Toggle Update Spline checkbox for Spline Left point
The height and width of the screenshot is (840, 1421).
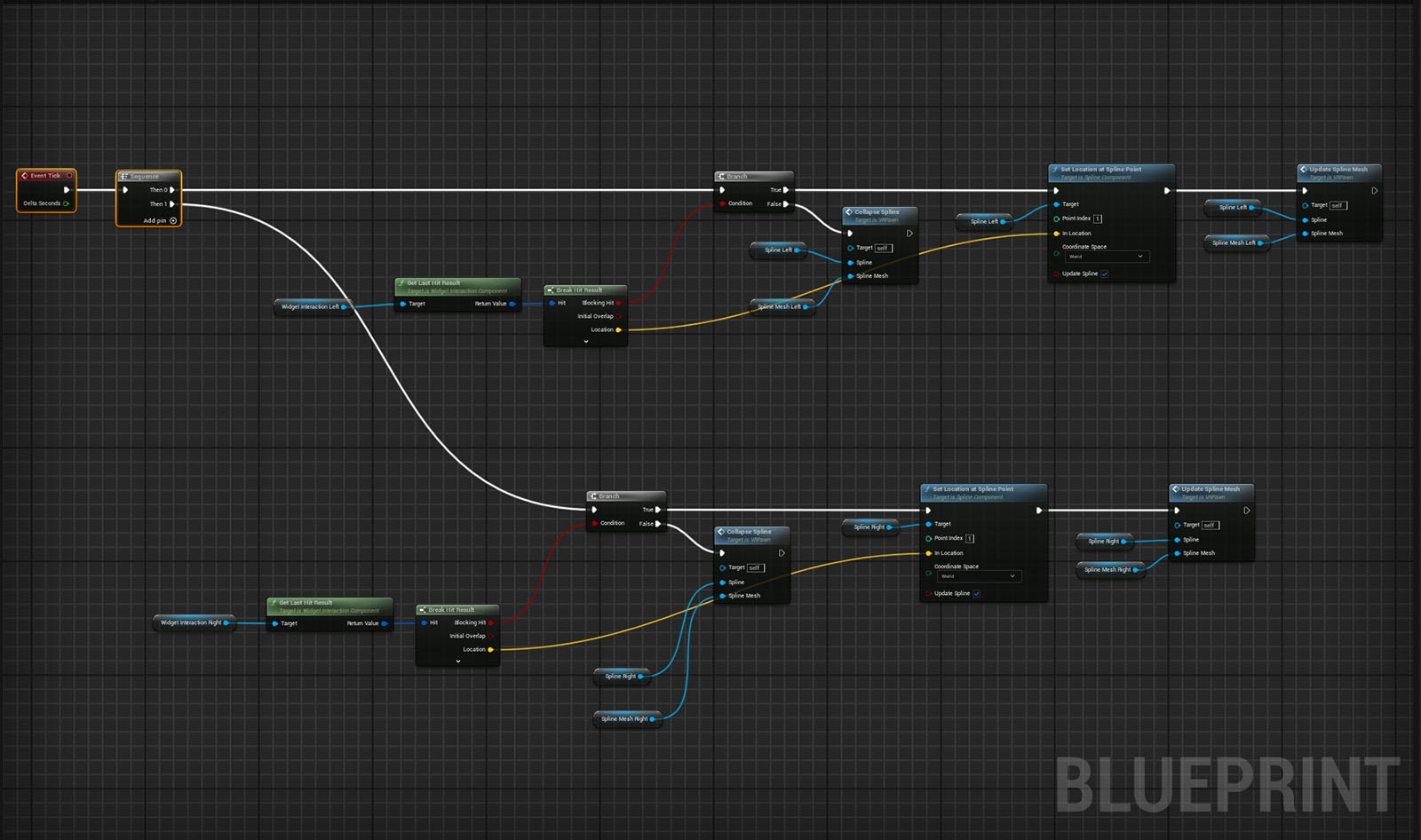(x=1105, y=274)
